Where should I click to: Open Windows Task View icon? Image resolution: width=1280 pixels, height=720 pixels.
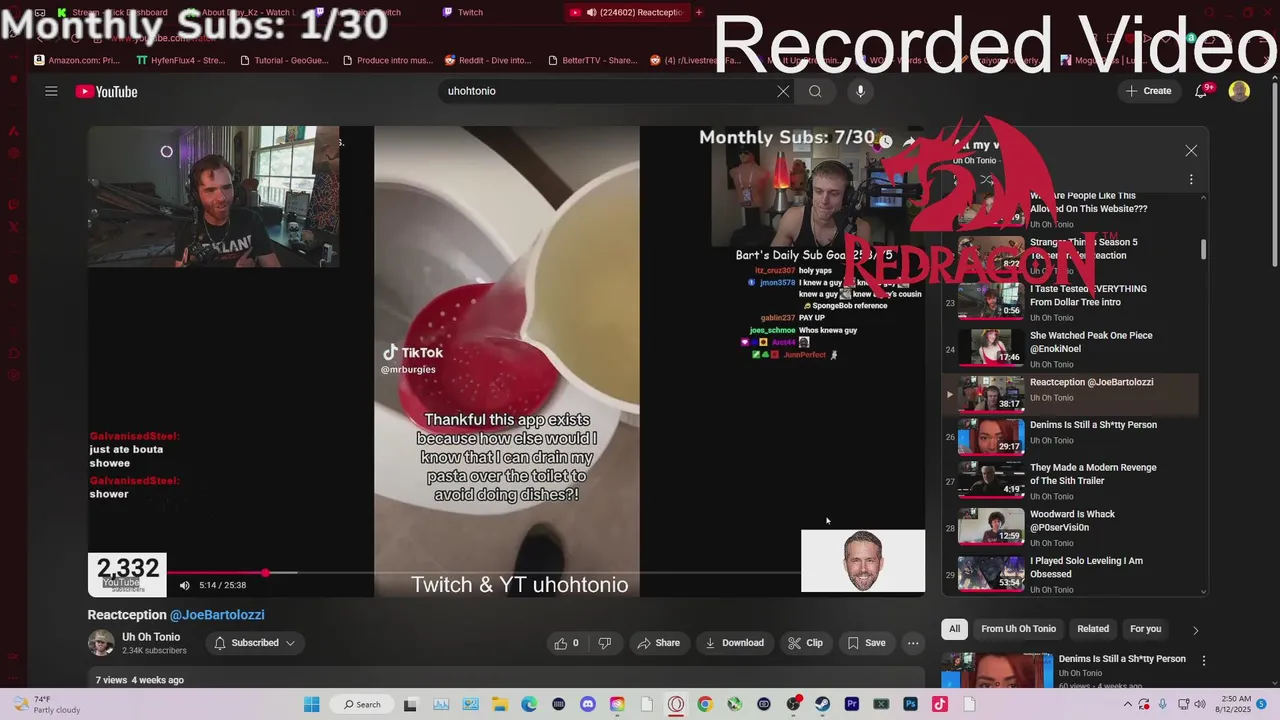coord(410,704)
